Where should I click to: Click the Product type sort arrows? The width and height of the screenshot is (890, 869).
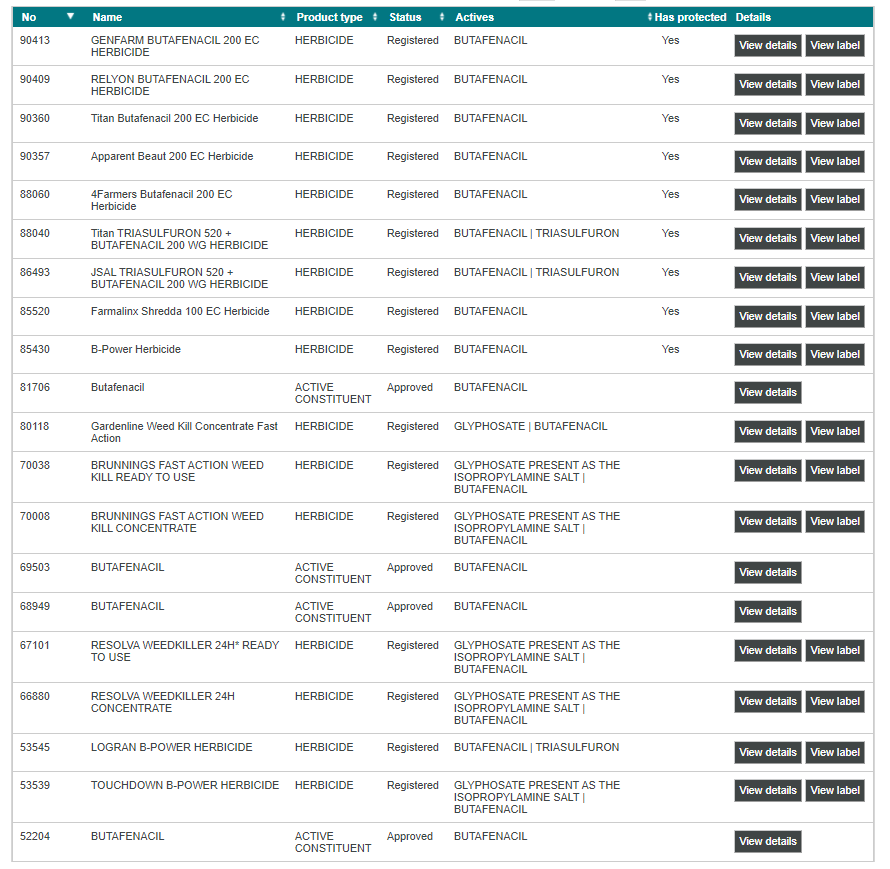pos(376,17)
